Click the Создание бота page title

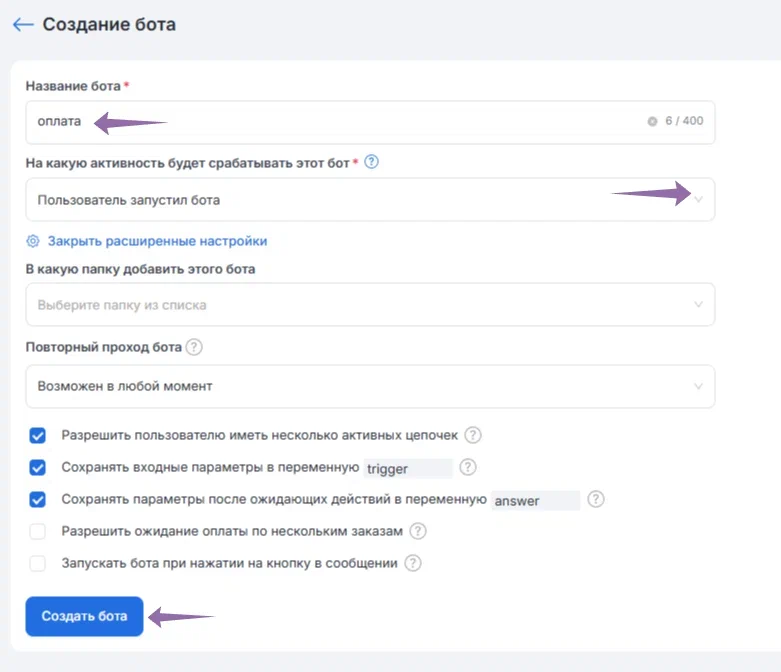109,24
